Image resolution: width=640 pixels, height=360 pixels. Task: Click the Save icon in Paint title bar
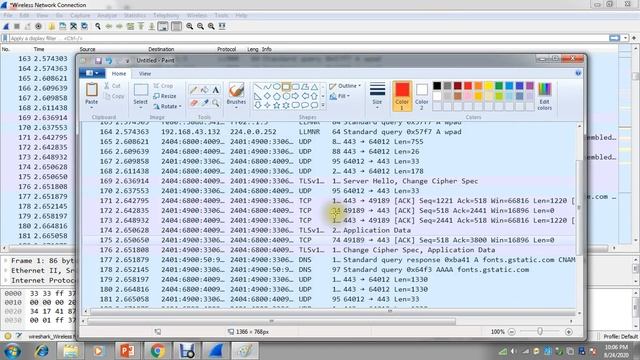point(98,60)
